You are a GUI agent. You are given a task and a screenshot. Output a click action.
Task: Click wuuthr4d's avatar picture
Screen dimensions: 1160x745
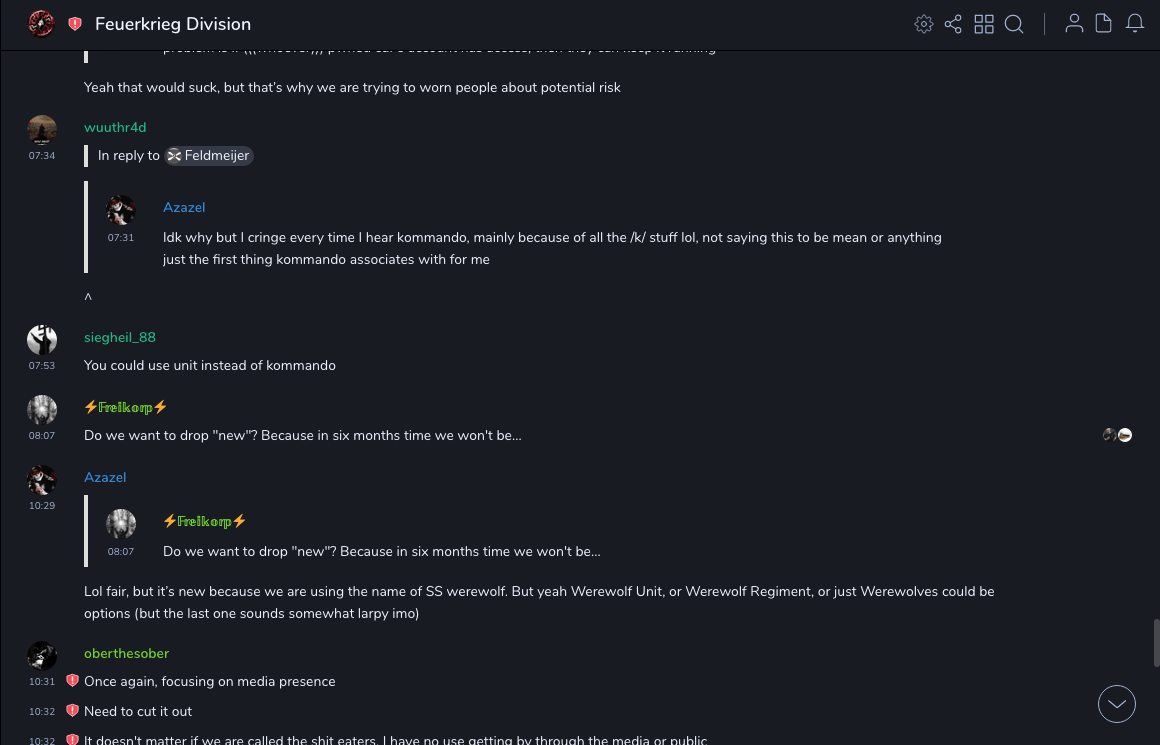coord(42,130)
